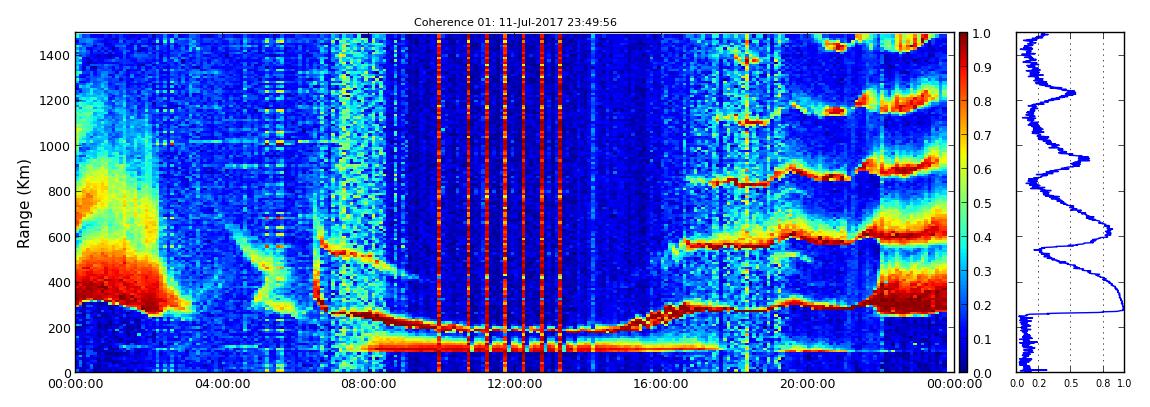Click the y-axis tick label 1000
1150x407 pixels.
coord(56,147)
